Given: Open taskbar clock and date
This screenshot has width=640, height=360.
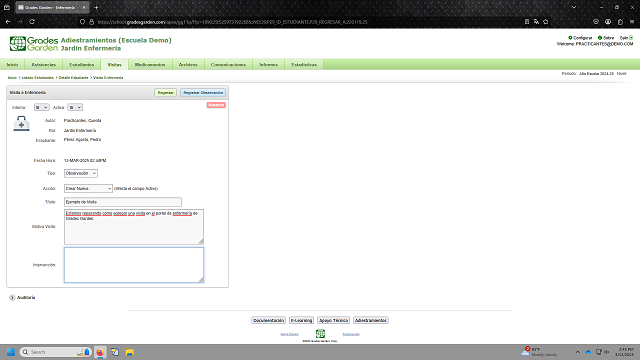Looking at the screenshot, I should point(625,352).
